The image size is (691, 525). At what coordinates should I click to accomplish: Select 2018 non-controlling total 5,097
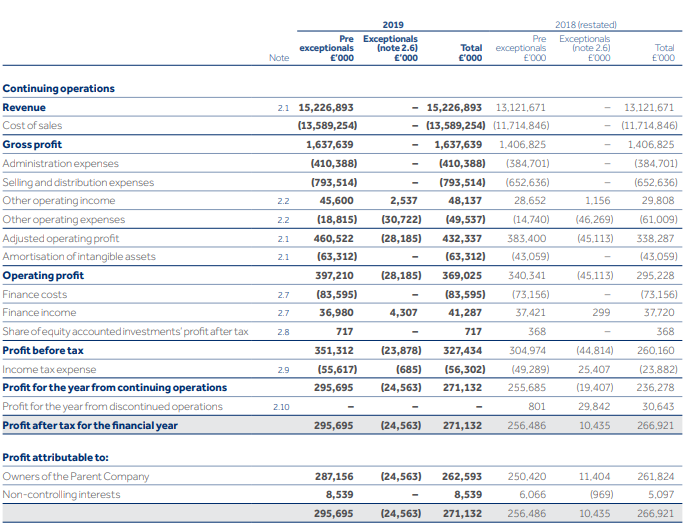tap(661, 495)
